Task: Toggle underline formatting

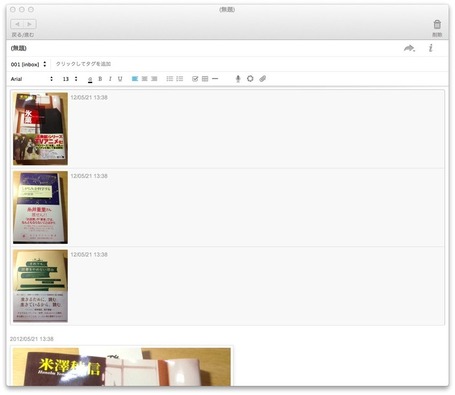Action: [x=120, y=79]
